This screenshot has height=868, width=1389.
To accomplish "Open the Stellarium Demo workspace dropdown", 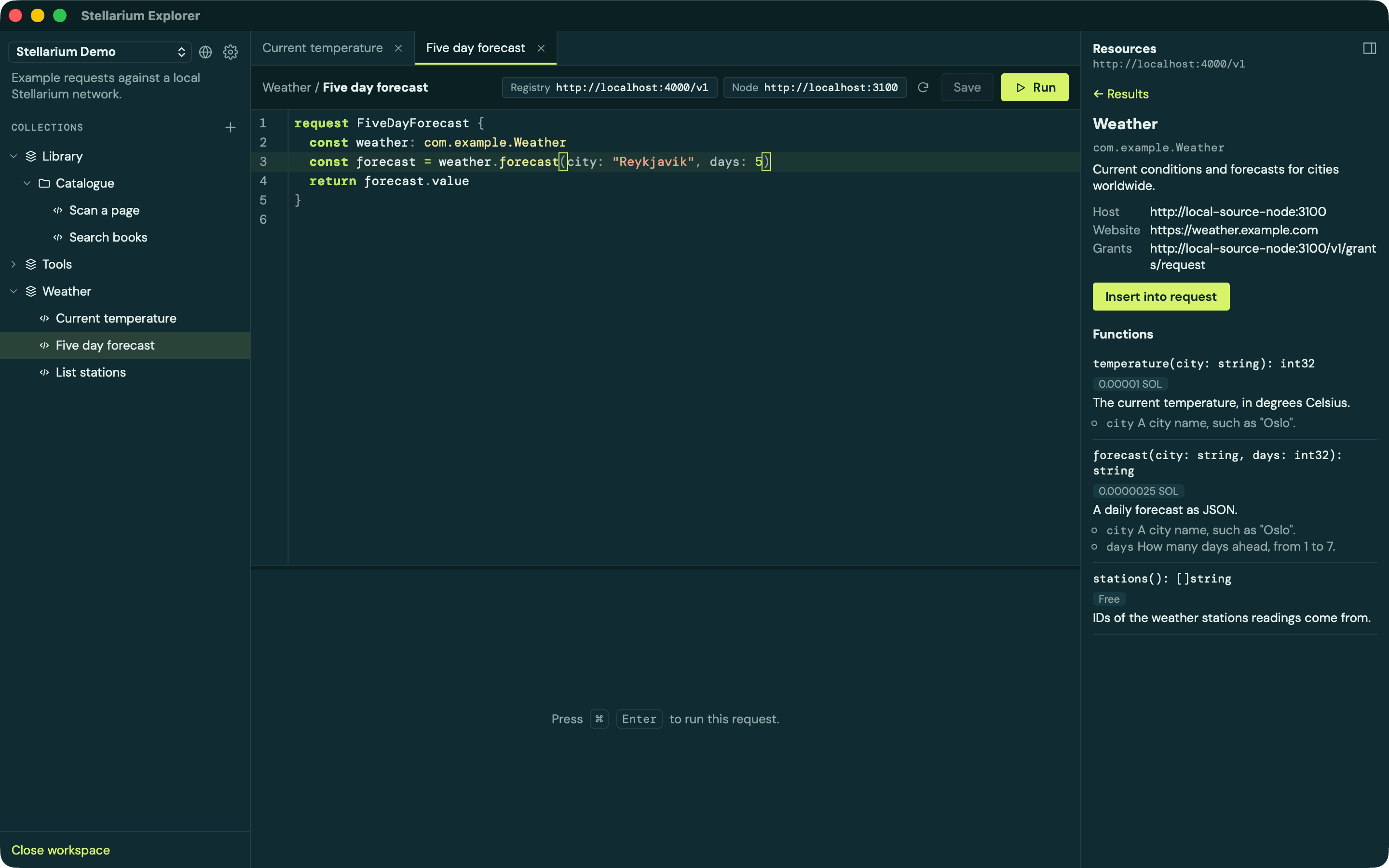I will coord(100,52).
